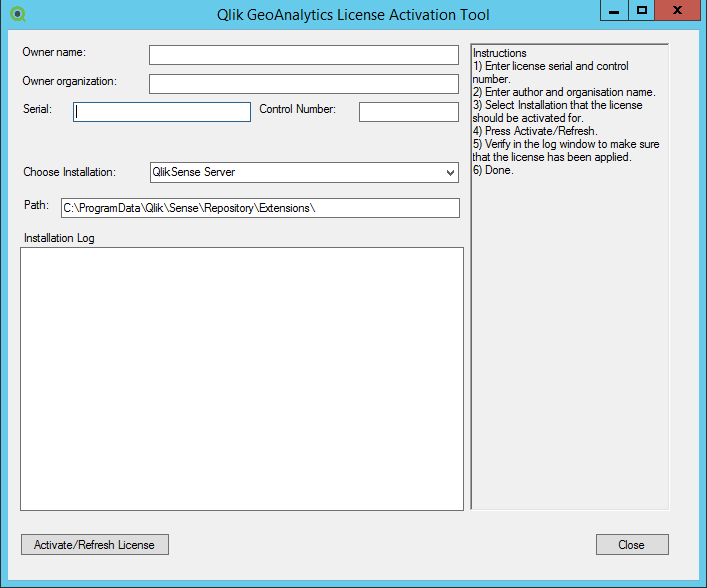Viewport: 707px width, 588px height.
Task: Click the Path field with Extensions folder
Action: (261, 208)
